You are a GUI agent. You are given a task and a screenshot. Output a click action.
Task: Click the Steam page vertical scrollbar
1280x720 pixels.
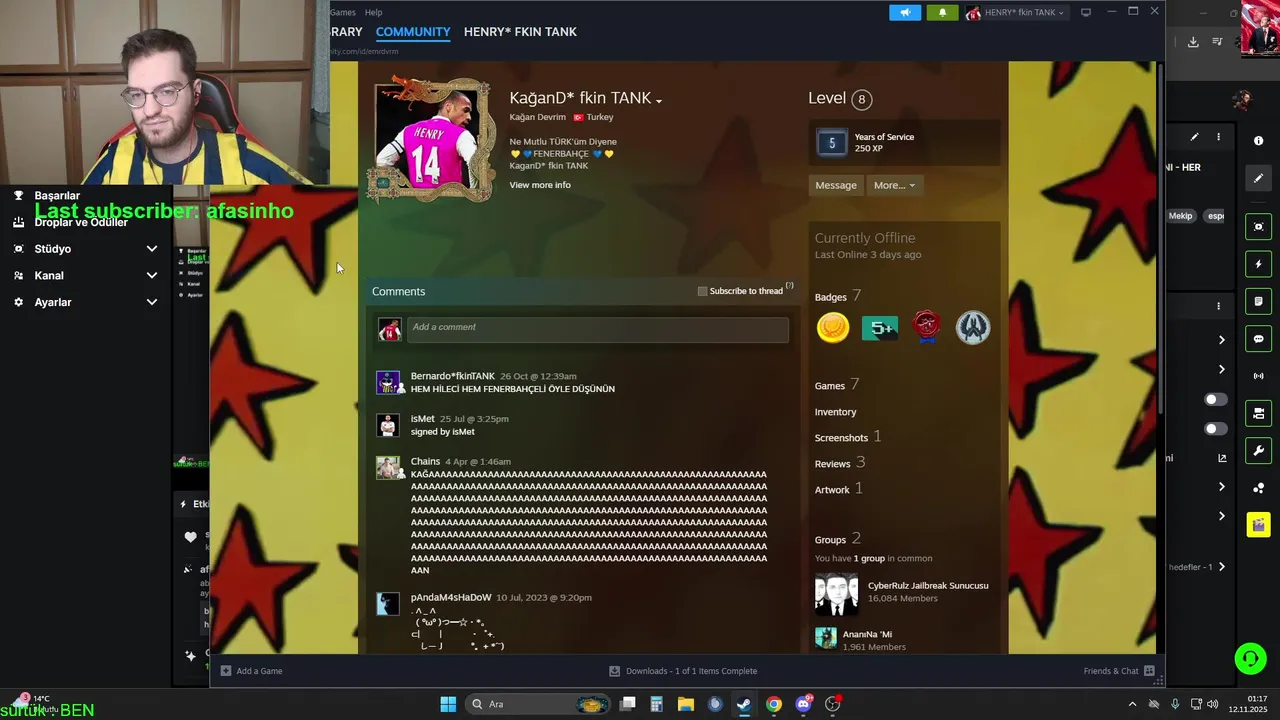[1160, 240]
